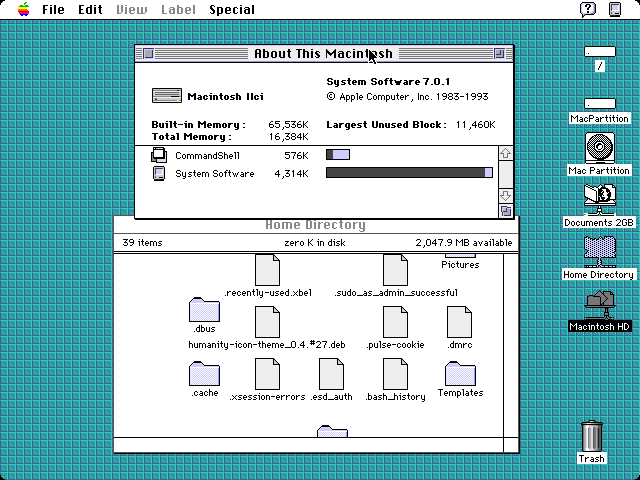This screenshot has width=640, height=480.
Task: Open the Special menu
Action: 232,9
